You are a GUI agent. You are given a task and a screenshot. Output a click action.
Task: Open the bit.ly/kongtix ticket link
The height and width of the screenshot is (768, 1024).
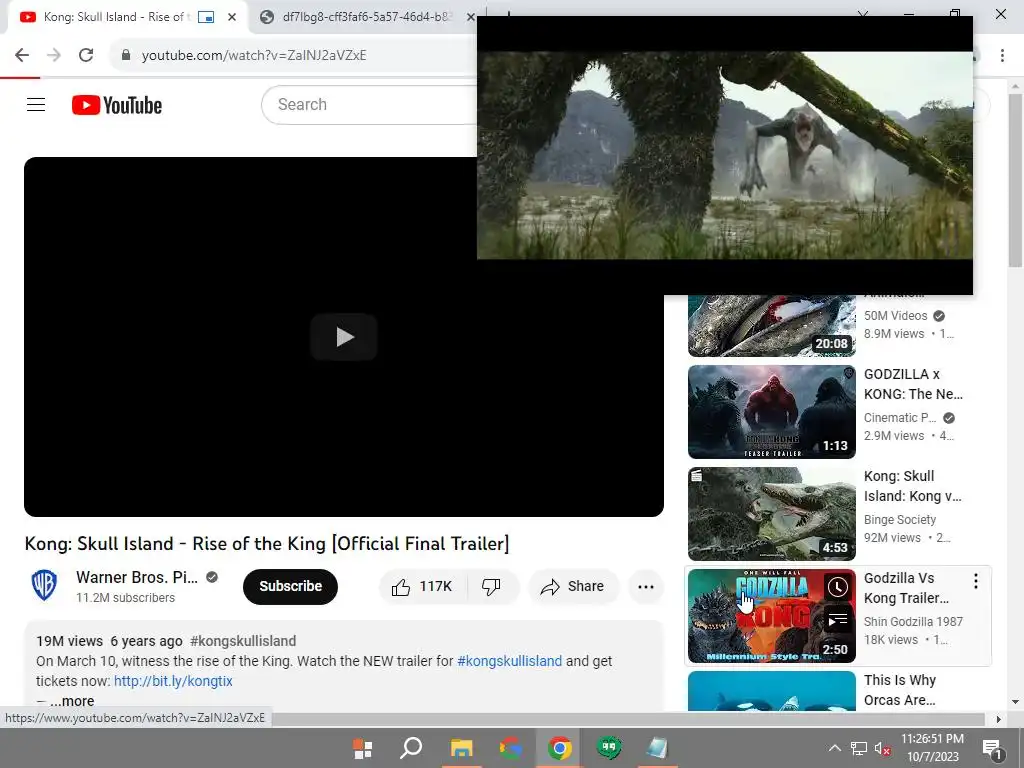pyautogui.click(x=173, y=681)
